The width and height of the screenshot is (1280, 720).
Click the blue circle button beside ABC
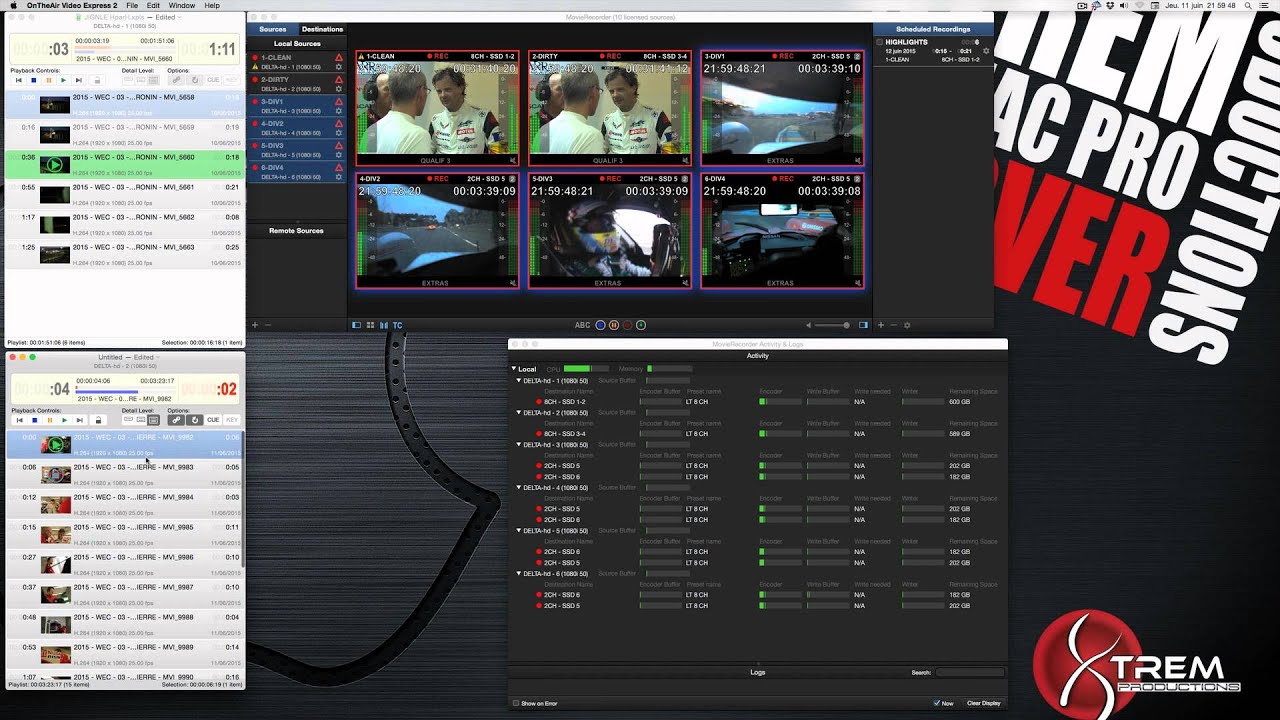click(x=600, y=325)
